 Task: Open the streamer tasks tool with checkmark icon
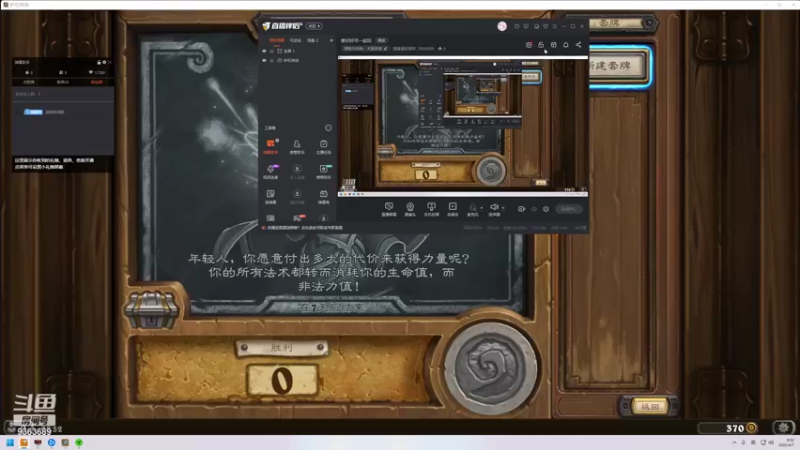323,146
